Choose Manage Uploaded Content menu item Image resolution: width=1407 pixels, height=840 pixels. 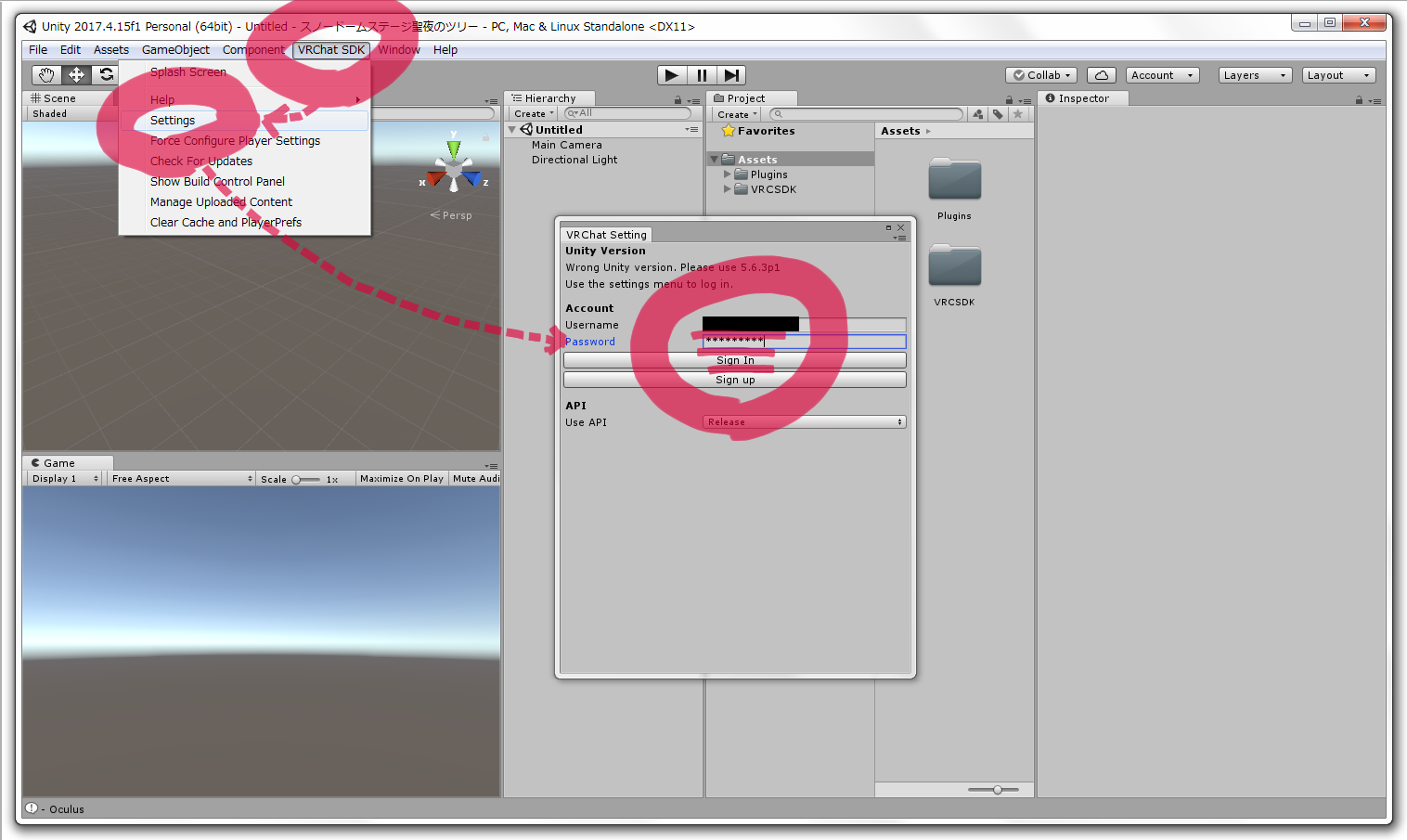[244, 202]
